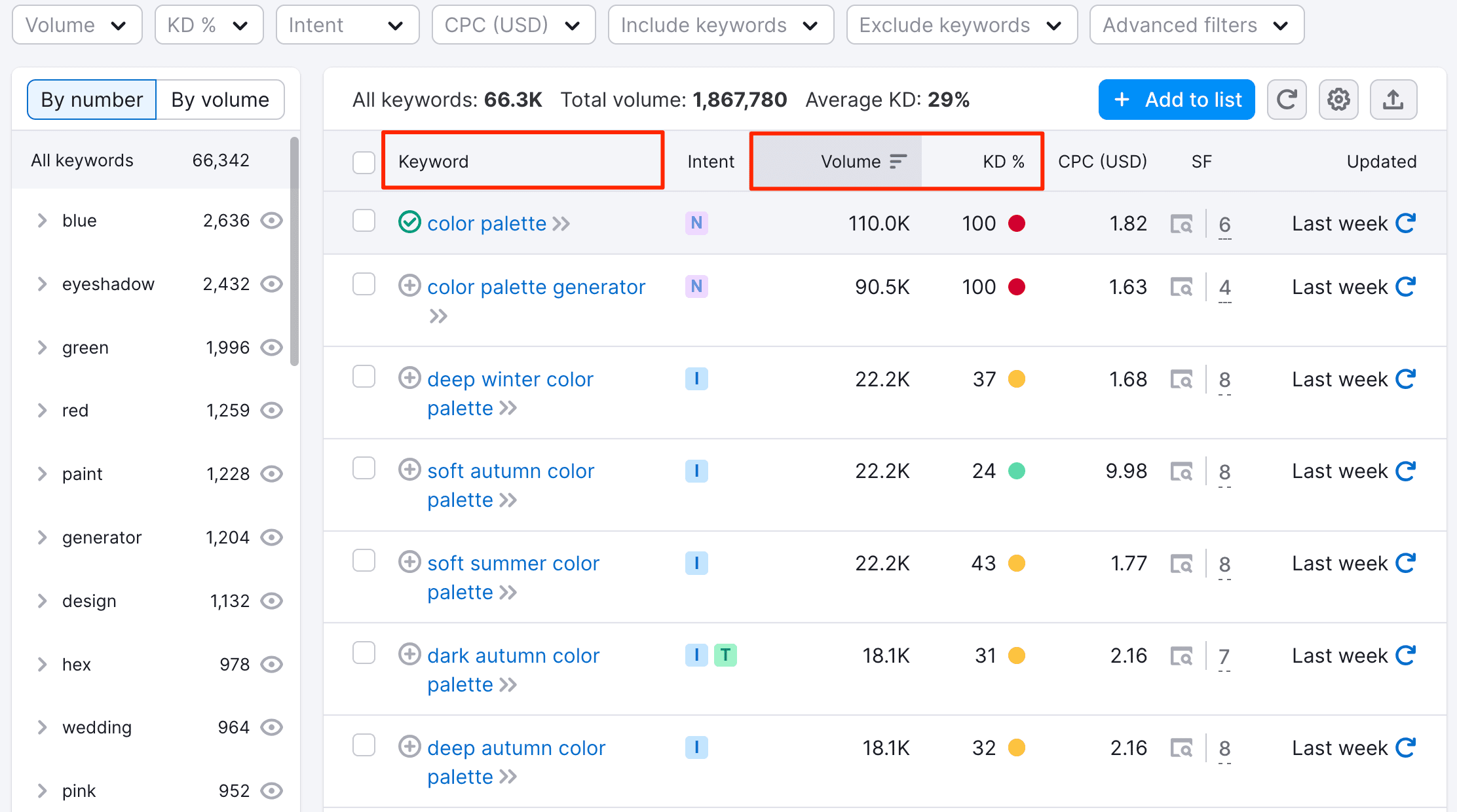
Task: Open the Volume filter dropdown
Action: click(x=77, y=24)
